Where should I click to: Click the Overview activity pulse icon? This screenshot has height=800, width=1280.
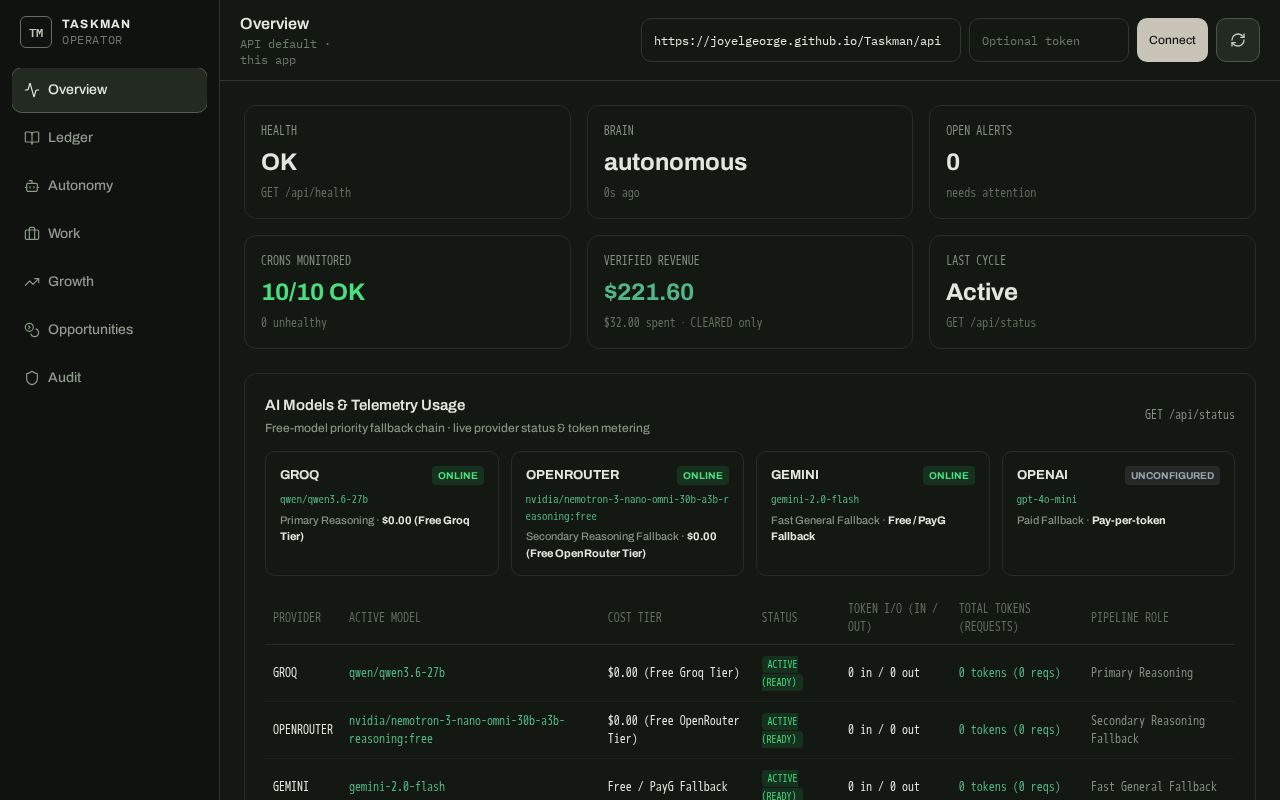[32, 90]
